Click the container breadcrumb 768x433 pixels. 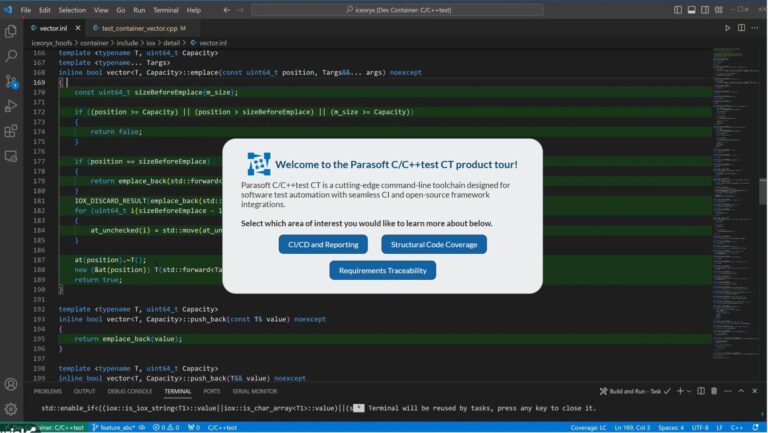pyautogui.click(x=94, y=43)
